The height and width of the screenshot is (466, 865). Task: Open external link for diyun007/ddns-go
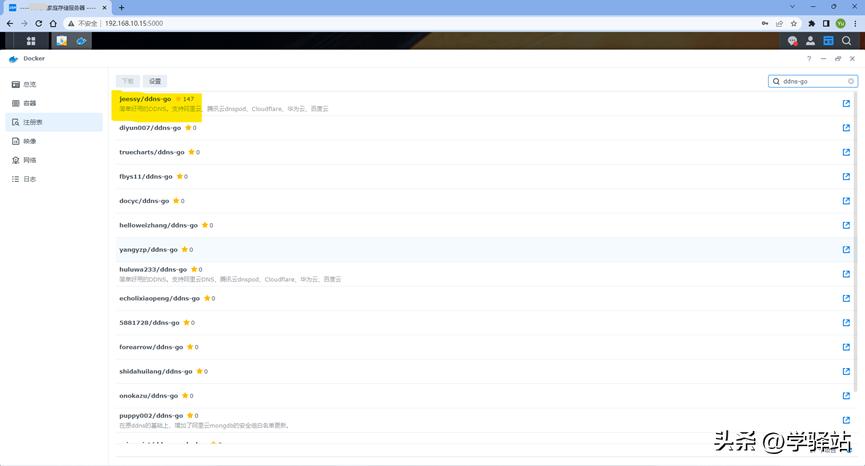(x=846, y=128)
